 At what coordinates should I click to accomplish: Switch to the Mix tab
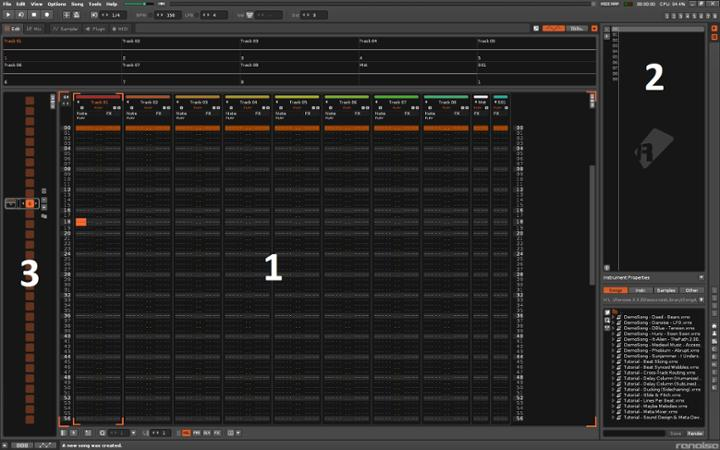(34, 28)
